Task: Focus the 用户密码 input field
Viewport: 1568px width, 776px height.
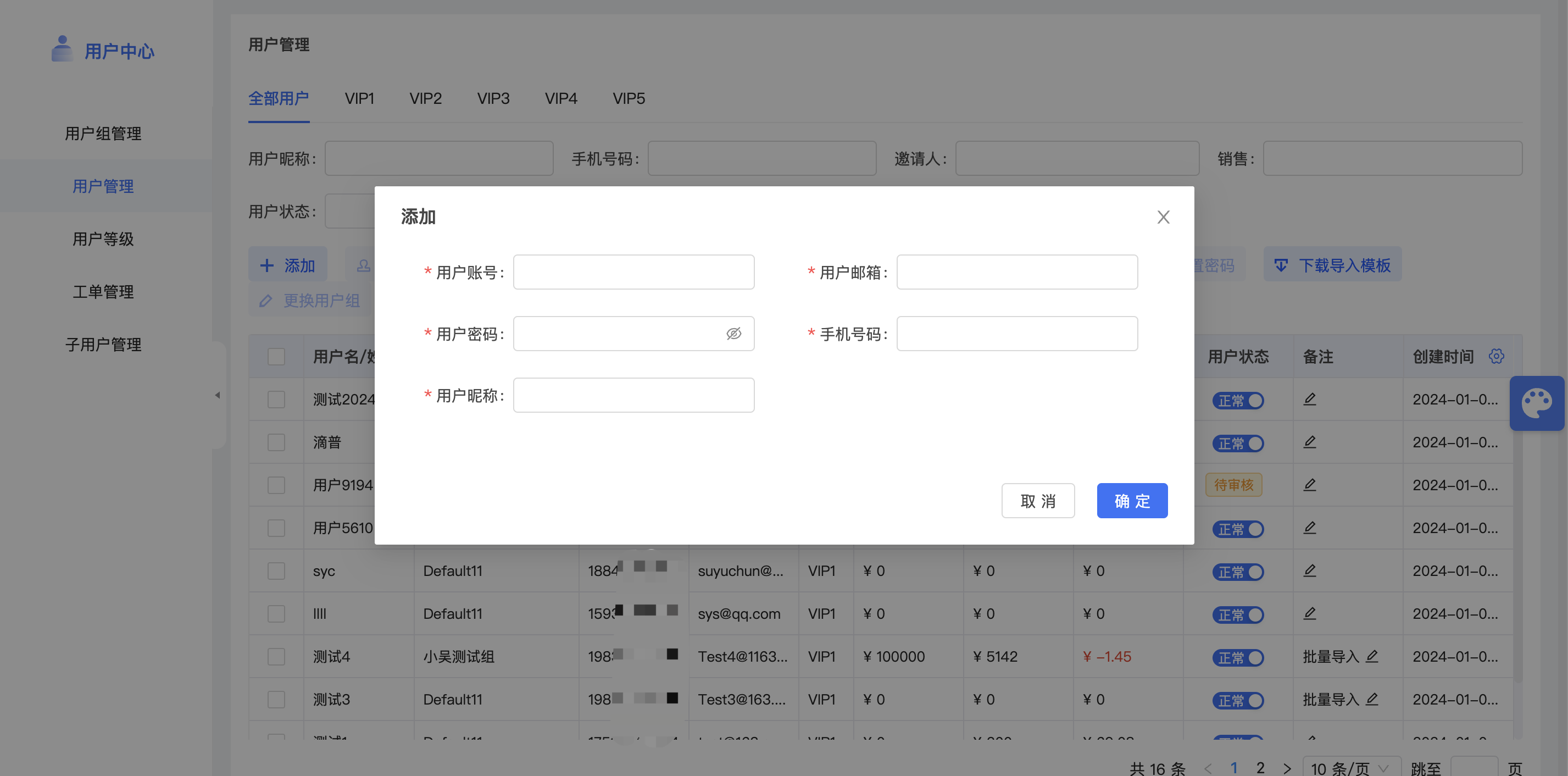Action: point(633,333)
